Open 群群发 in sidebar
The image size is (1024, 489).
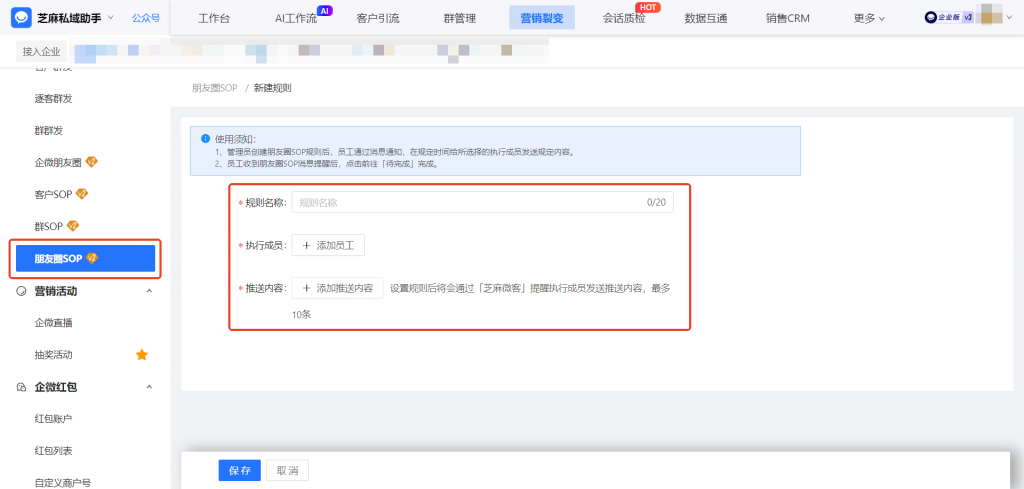pyautogui.click(x=49, y=131)
